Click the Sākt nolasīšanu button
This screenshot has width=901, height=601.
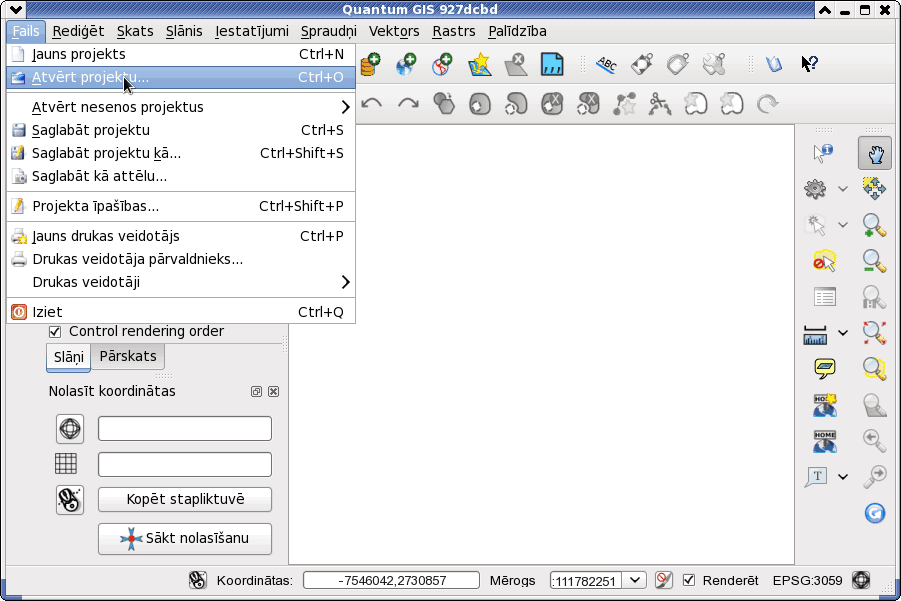click(x=185, y=538)
